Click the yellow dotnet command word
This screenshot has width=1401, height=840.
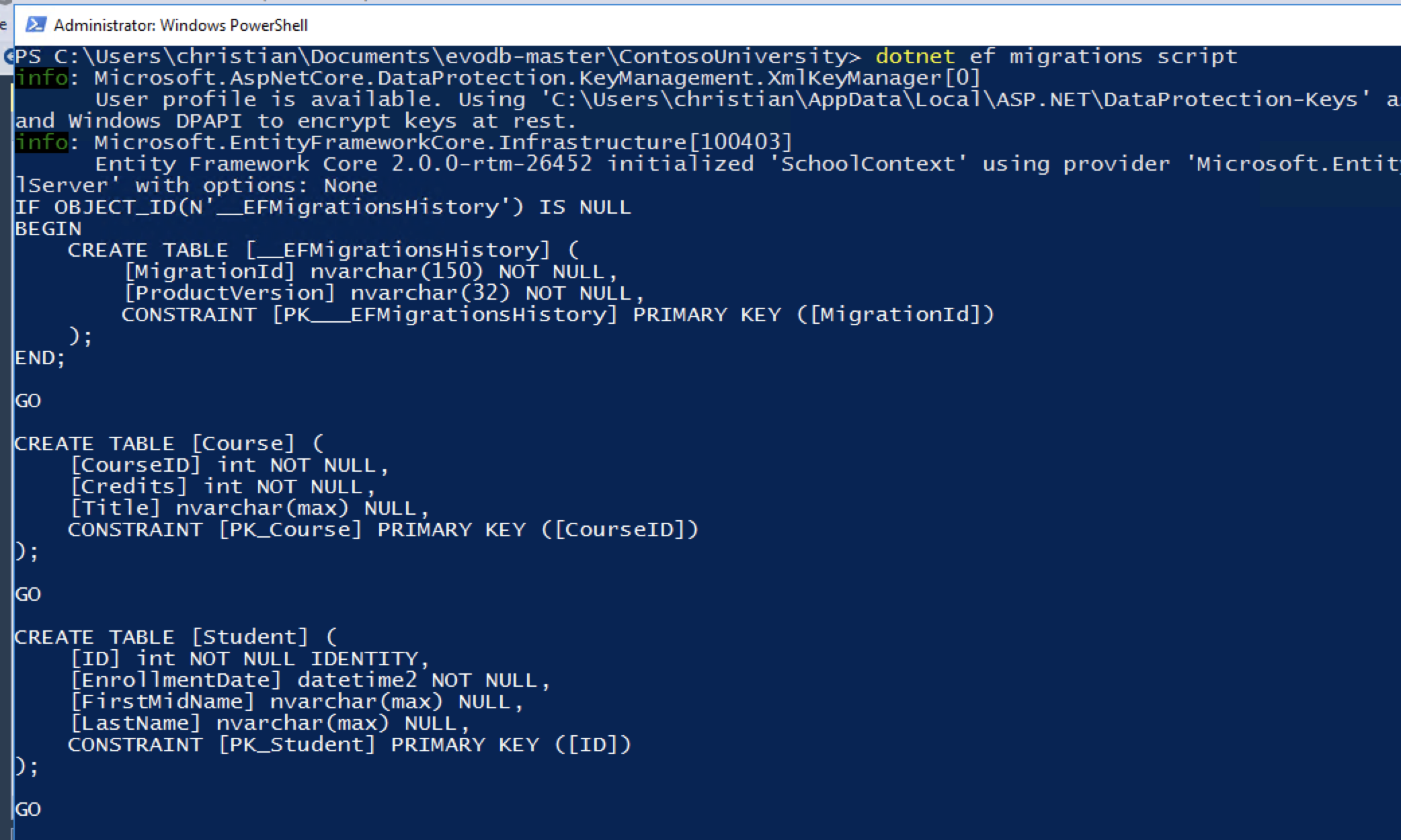[915, 56]
